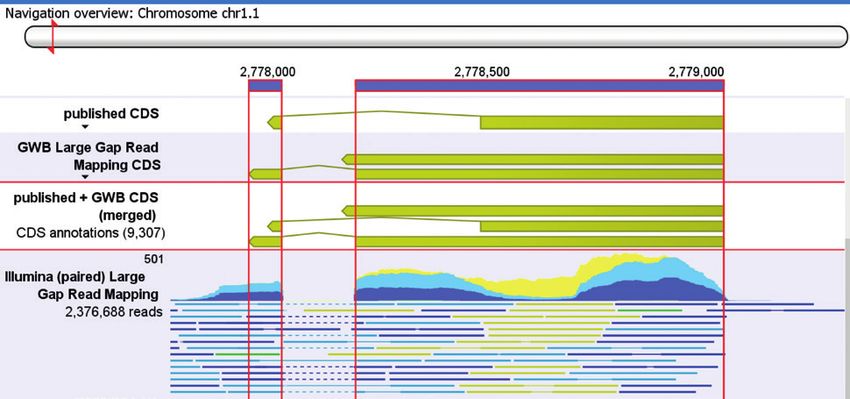Click the large coverage graph over second exon
Viewport: 850px width, 399px height.
[x=539, y=278]
